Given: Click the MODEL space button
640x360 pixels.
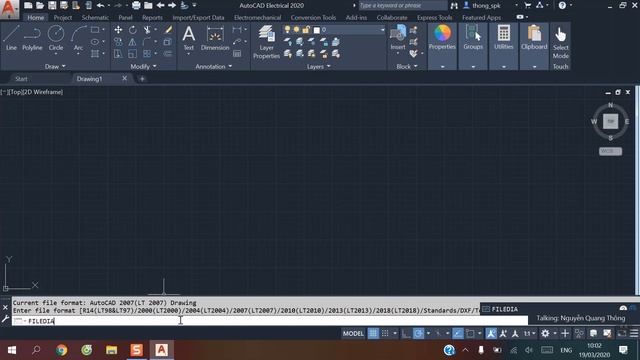Looking at the screenshot, I should tap(353, 333).
